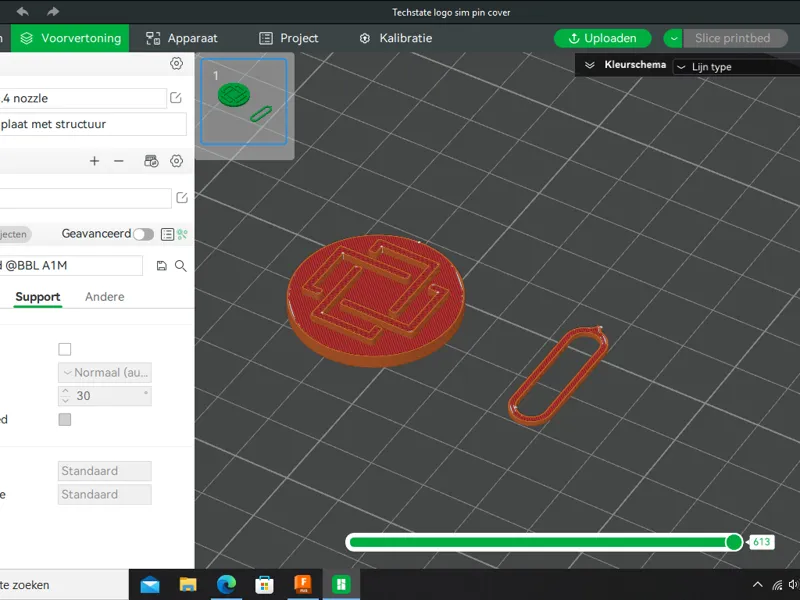Click the 613 slider value label

(x=761, y=542)
